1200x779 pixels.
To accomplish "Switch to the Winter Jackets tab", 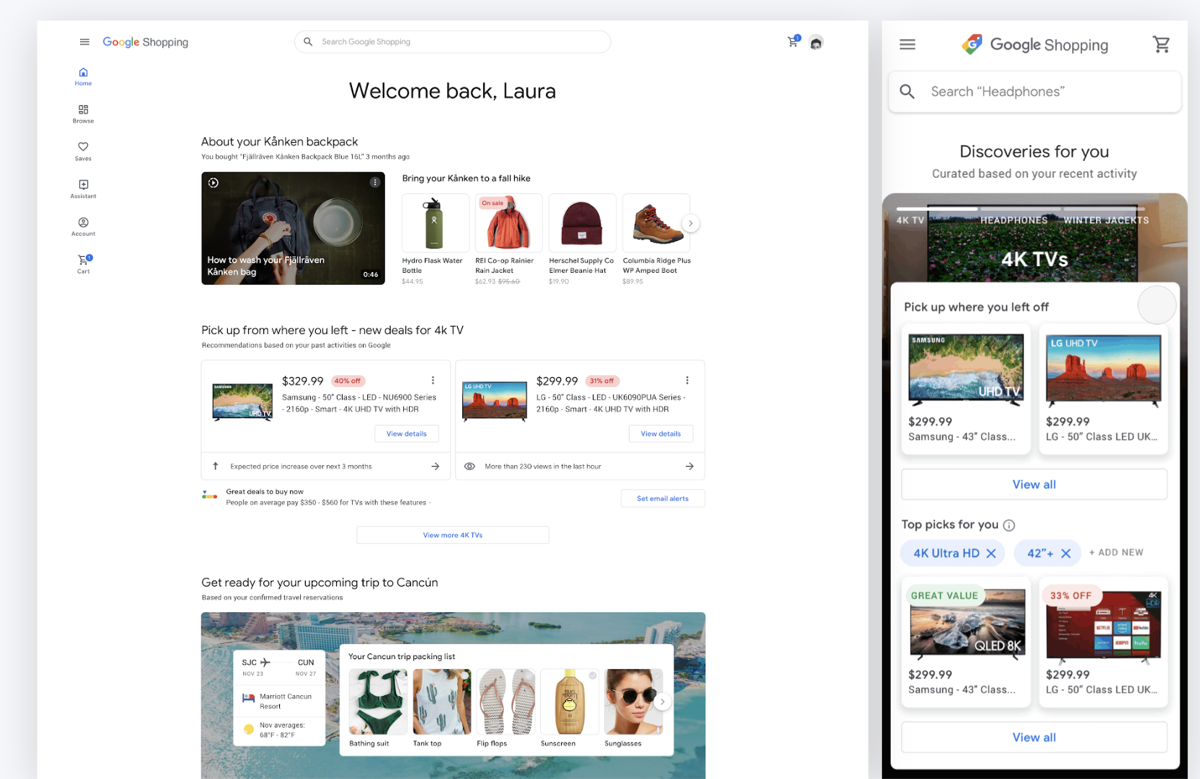I will point(1105,220).
